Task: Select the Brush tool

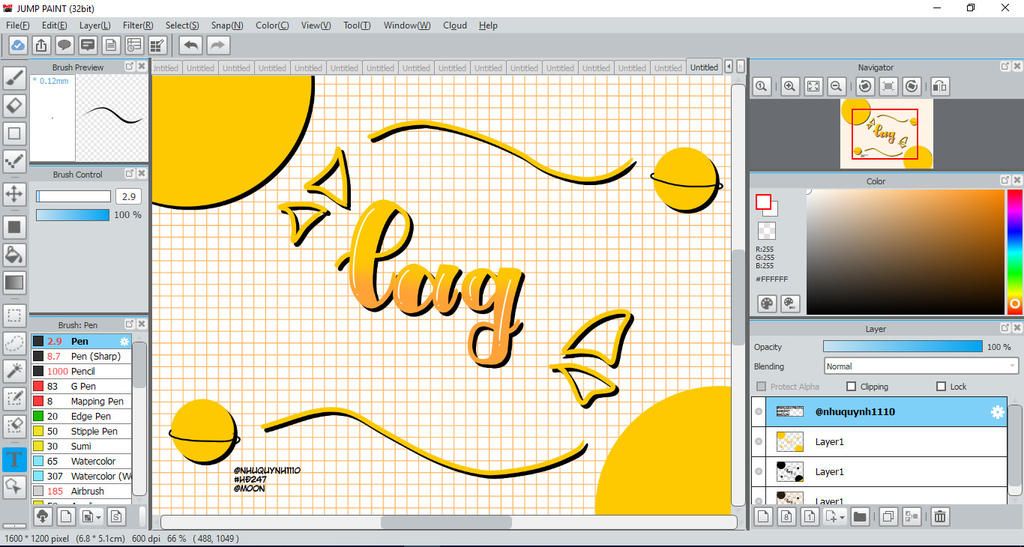Action: point(14,77)
